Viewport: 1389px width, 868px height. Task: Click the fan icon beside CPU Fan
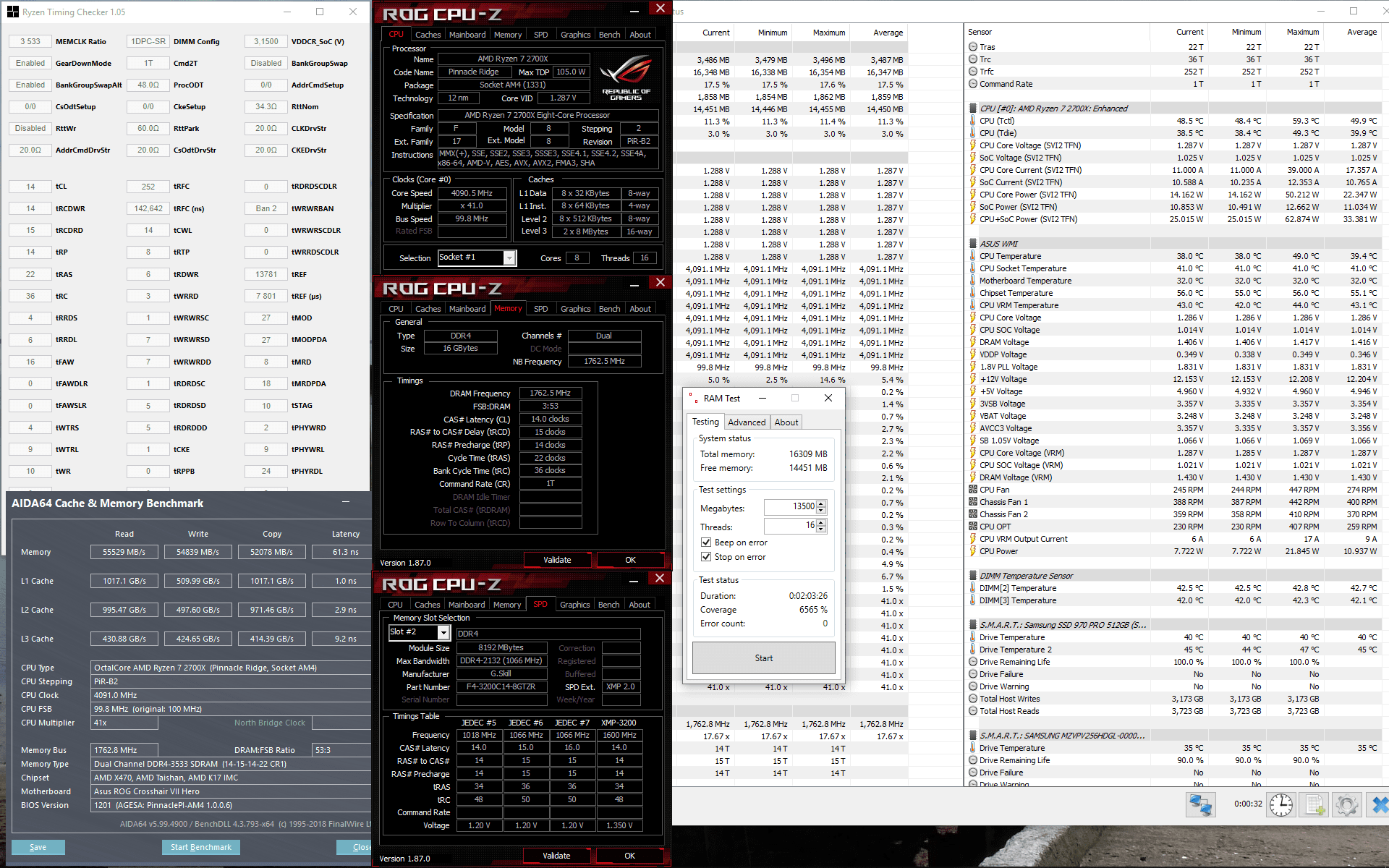(x=973, y=490)
